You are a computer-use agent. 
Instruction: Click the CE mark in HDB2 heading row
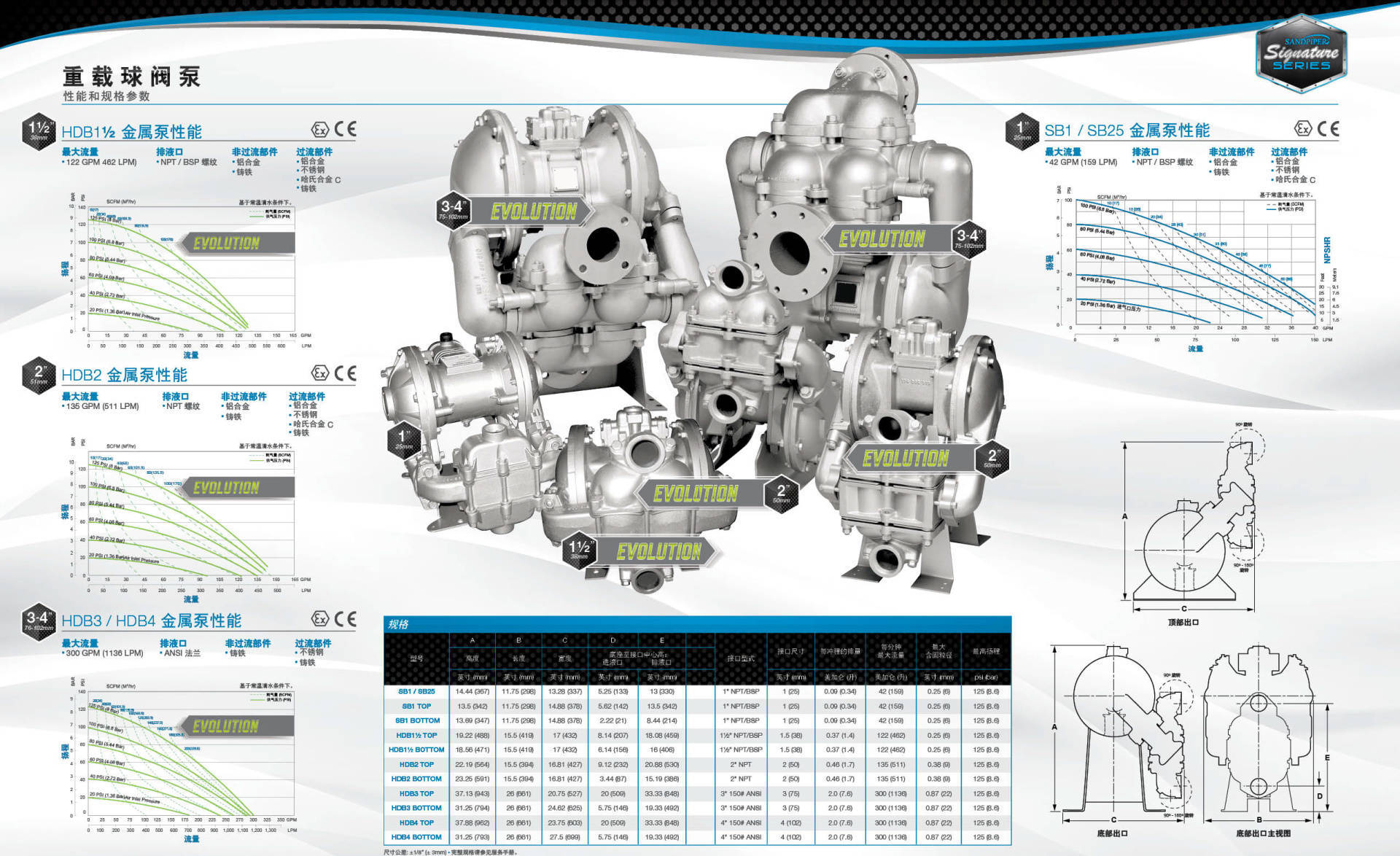tap(345, 373)
